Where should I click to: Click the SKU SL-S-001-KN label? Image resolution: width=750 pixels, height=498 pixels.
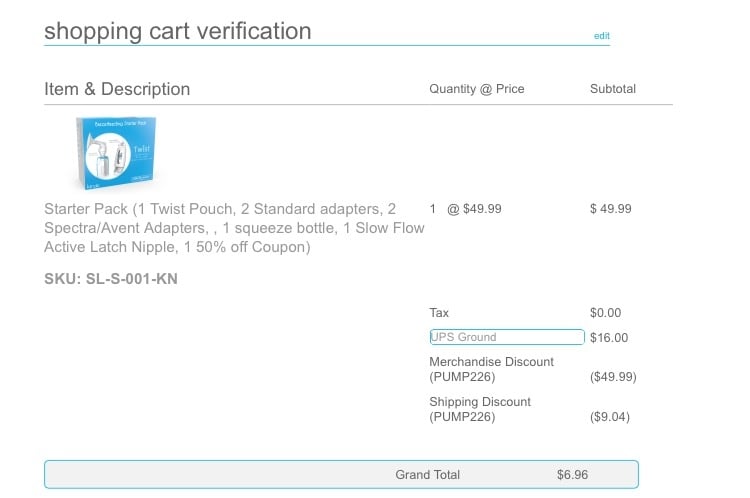(x=111, y=279)
